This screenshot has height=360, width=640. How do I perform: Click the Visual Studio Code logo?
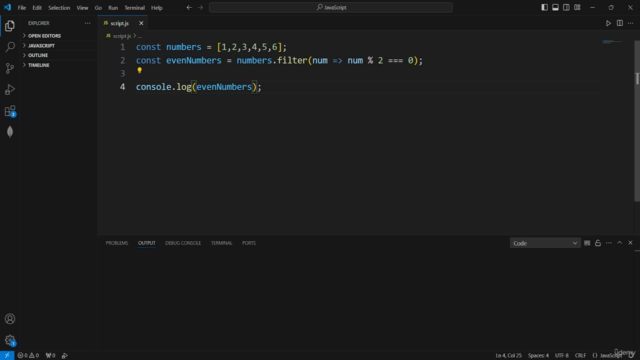tap(7, 7)
